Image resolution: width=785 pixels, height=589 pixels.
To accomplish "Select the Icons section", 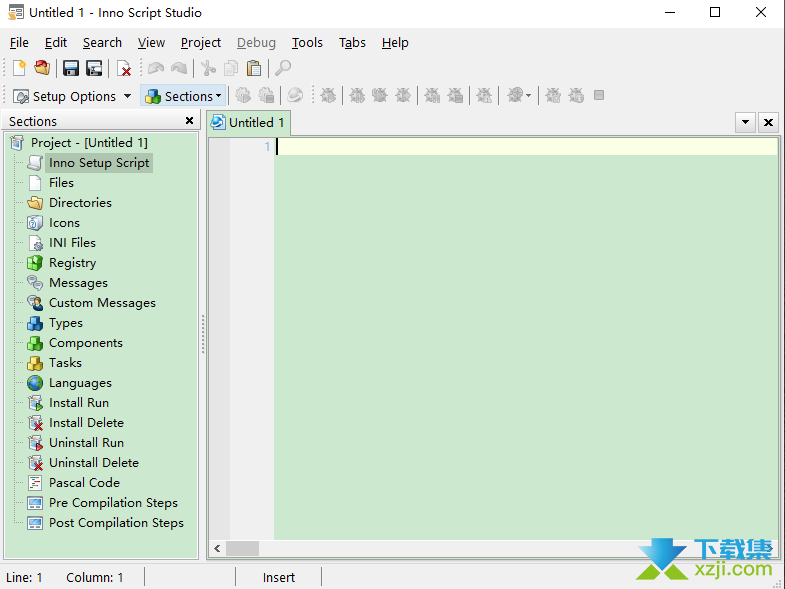I will (x=64, y=223).
